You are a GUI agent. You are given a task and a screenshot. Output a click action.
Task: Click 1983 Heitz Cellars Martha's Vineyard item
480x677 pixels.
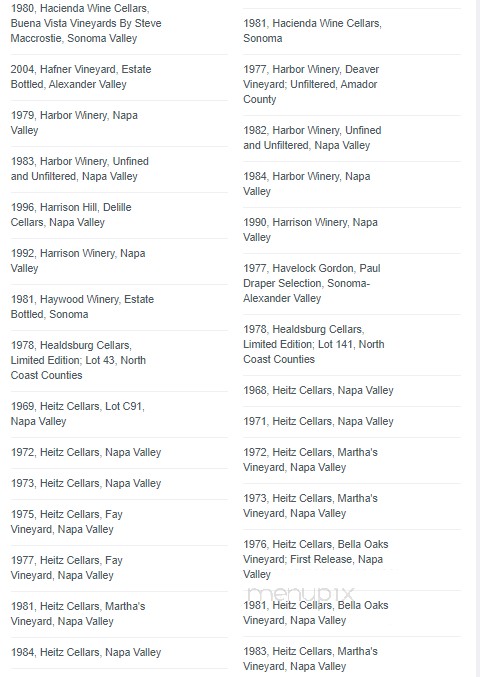310,658
